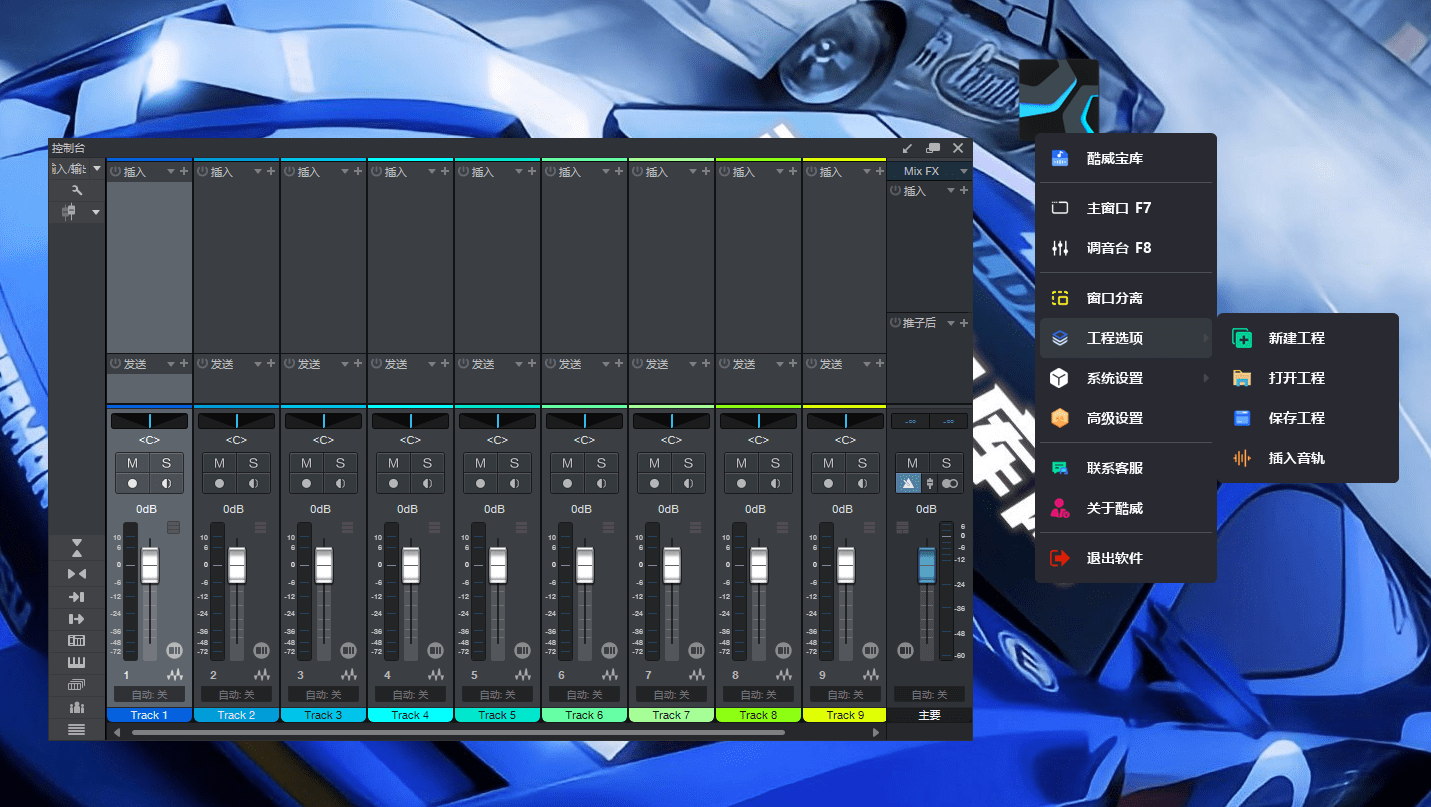This screenshot has height=807, width=1431.
Task: Add an insert effect to Track 1 with plus
Action: click(x=183, y=172)
